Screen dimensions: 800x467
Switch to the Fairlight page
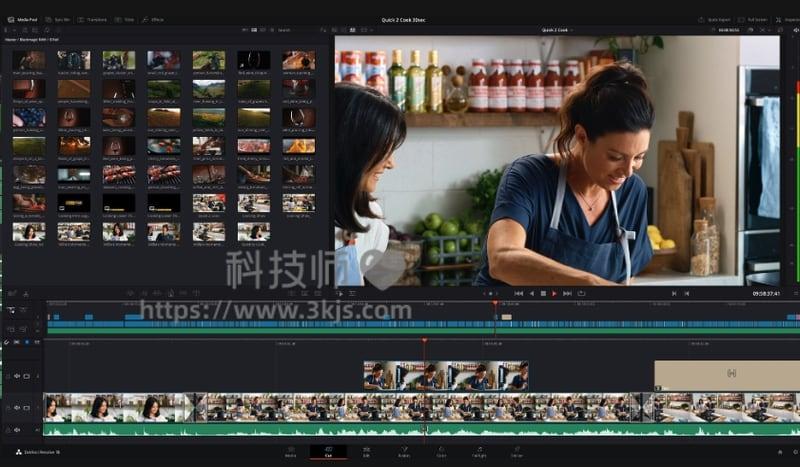coord(479,452)
